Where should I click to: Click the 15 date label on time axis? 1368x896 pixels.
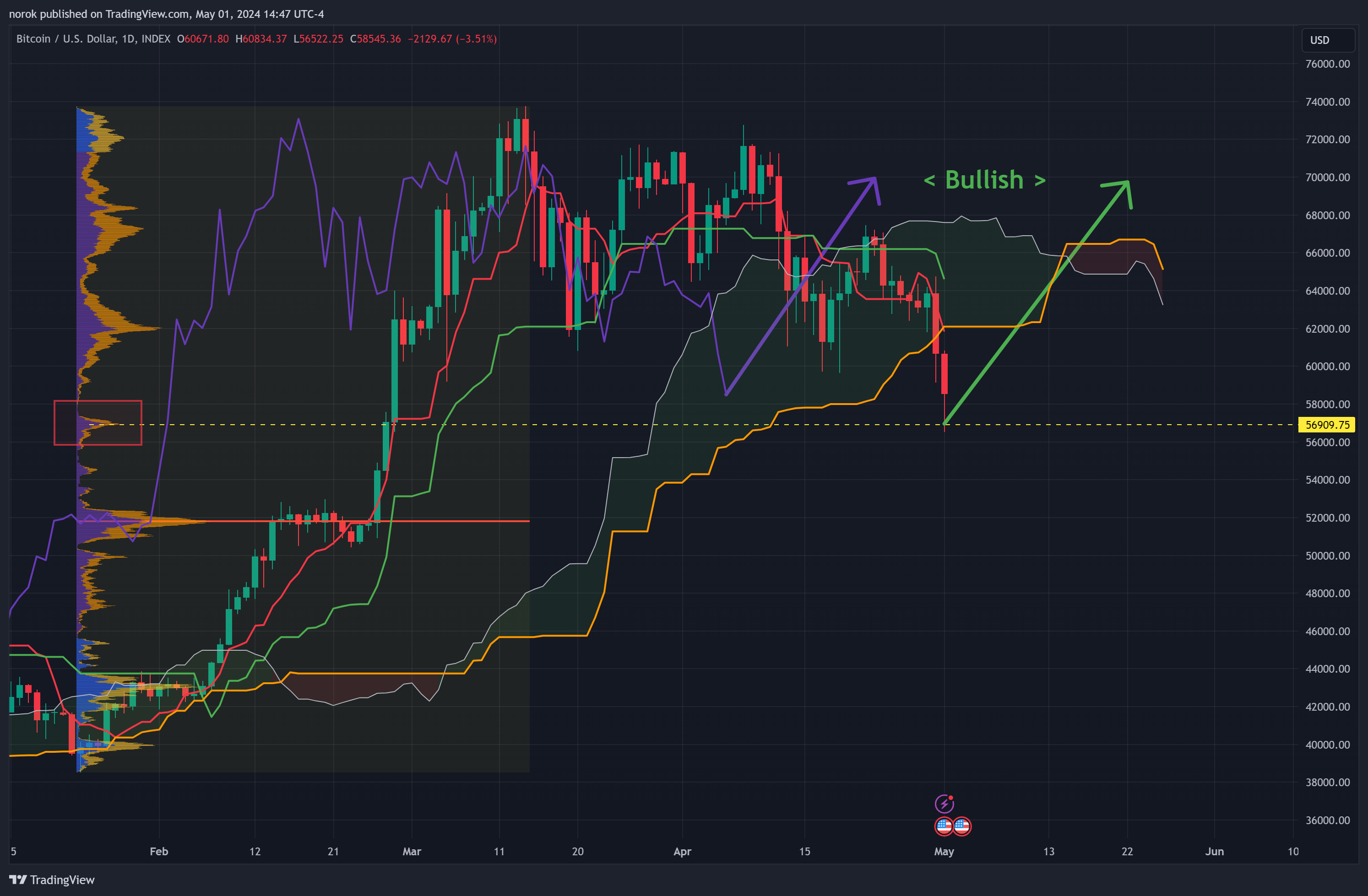pos(805,851)
